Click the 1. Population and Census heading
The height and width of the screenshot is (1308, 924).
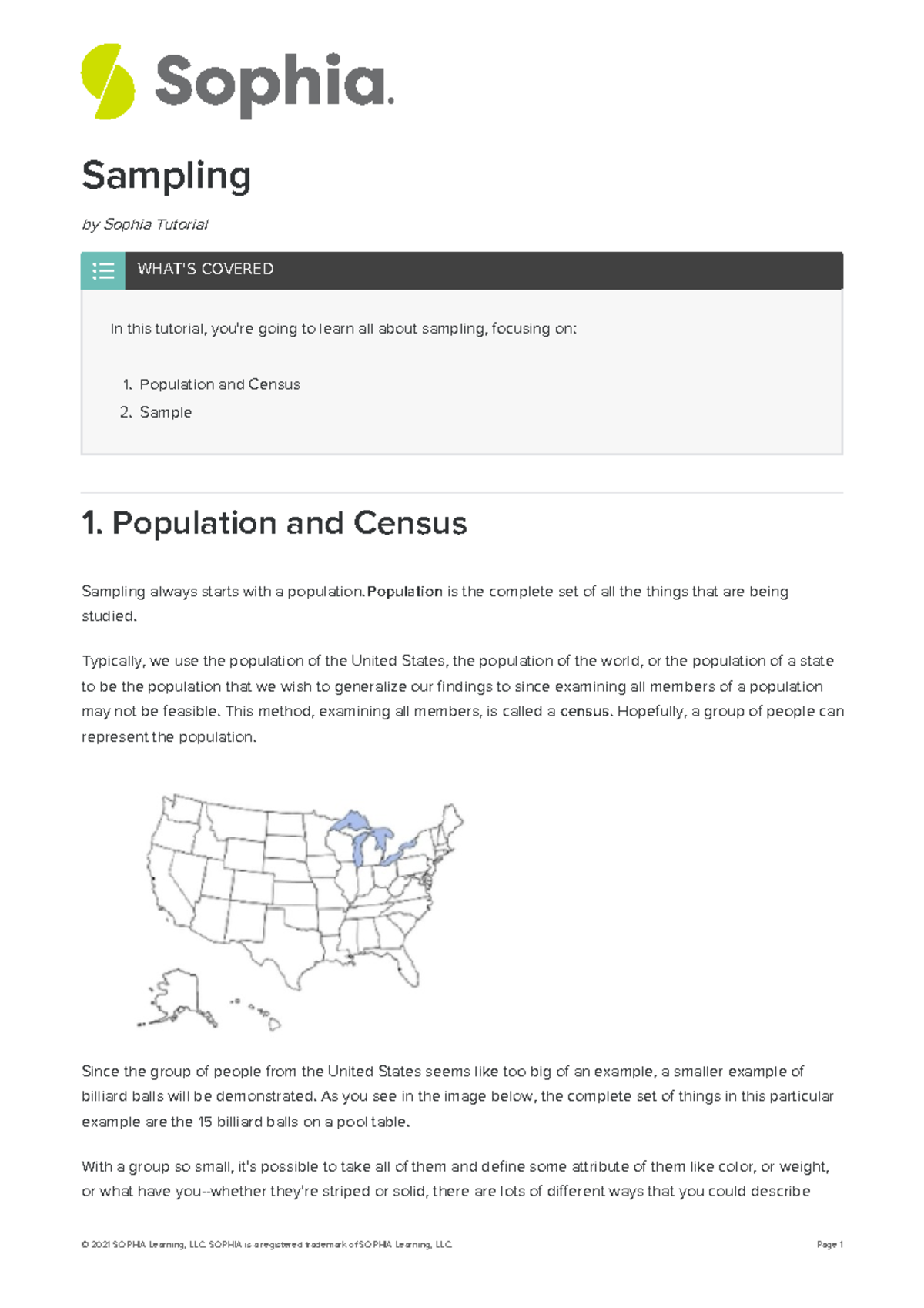pos(274,523)
